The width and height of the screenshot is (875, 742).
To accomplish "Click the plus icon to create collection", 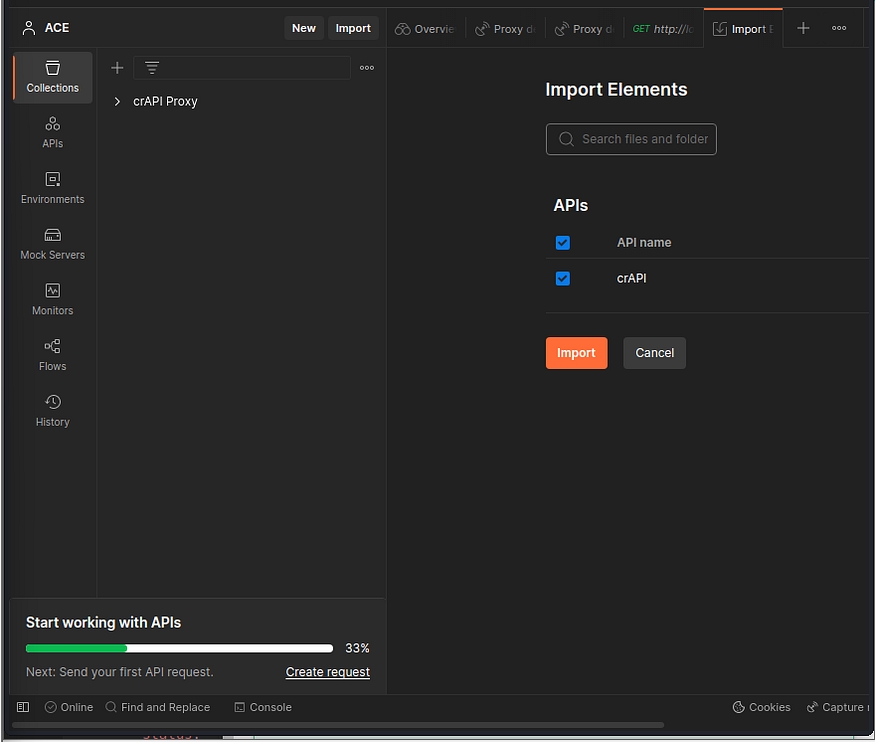I will (x=117, y=68).
